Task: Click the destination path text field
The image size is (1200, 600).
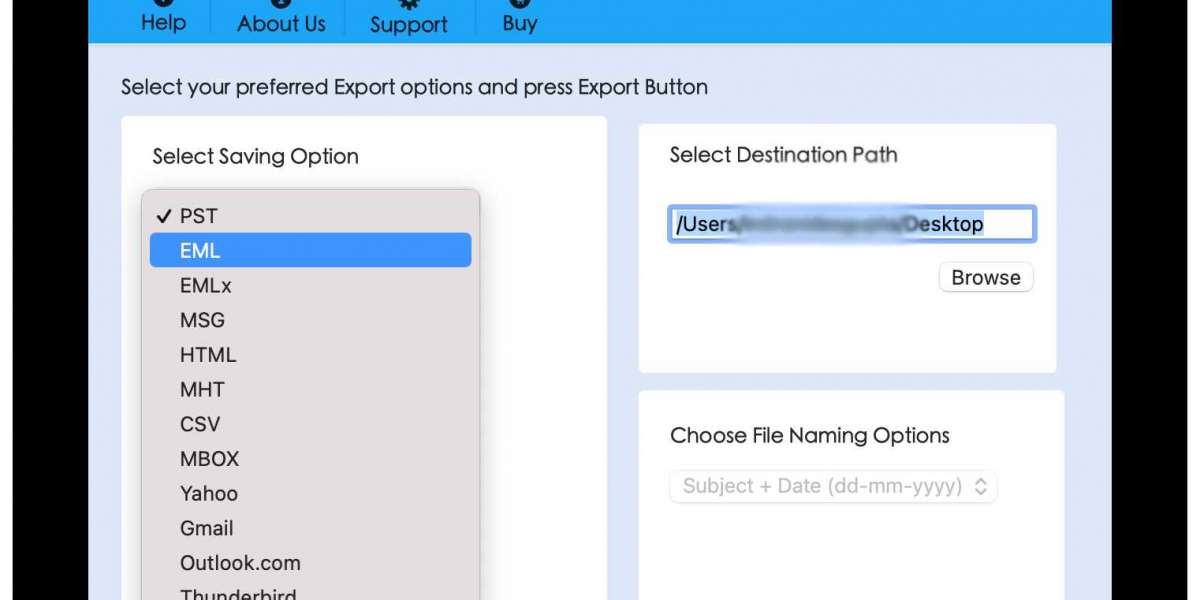Action: 851,223
